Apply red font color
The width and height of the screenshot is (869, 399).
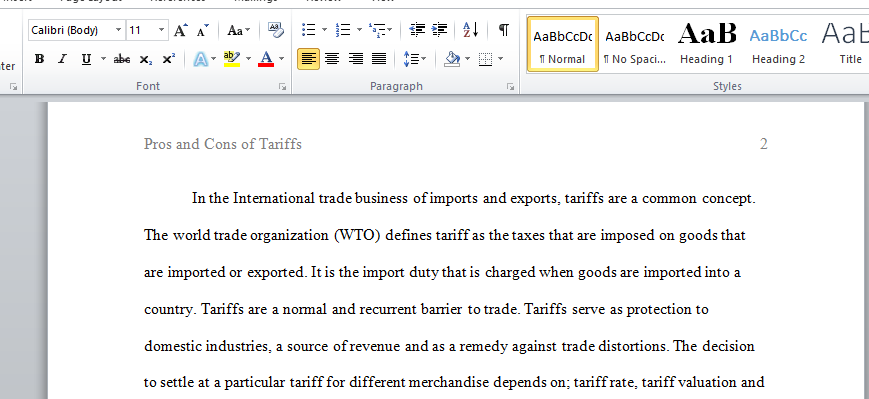[x=266, y=59]
